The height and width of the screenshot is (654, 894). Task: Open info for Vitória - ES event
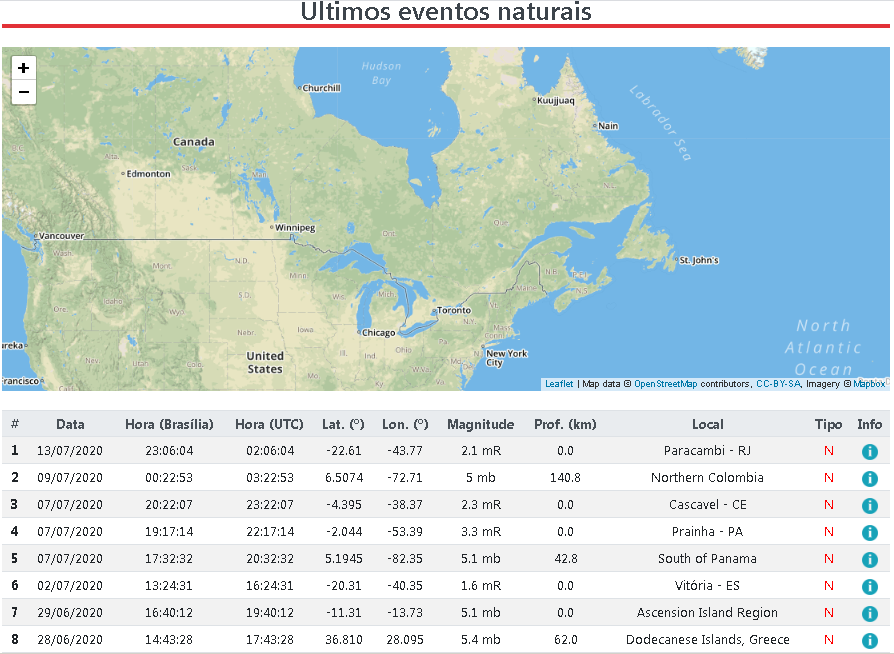869,586
